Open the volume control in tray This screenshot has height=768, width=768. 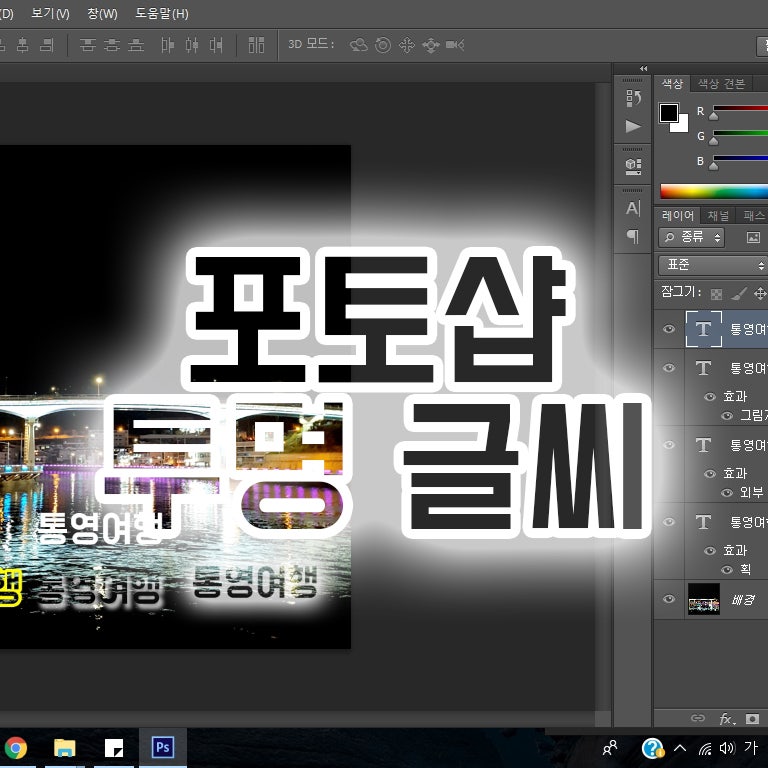point(727,748)
